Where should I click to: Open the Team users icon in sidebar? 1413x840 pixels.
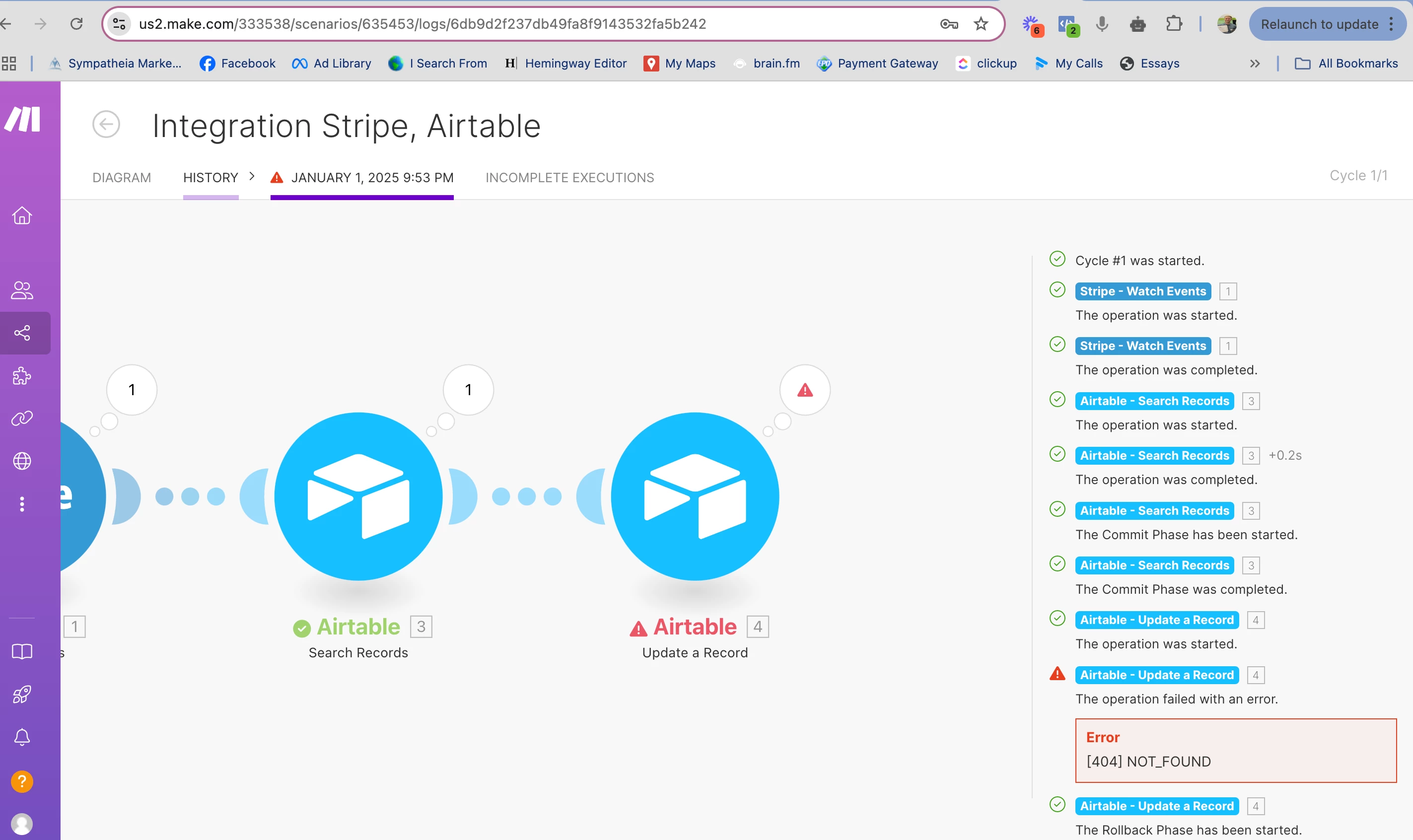[x=22, y=290]
